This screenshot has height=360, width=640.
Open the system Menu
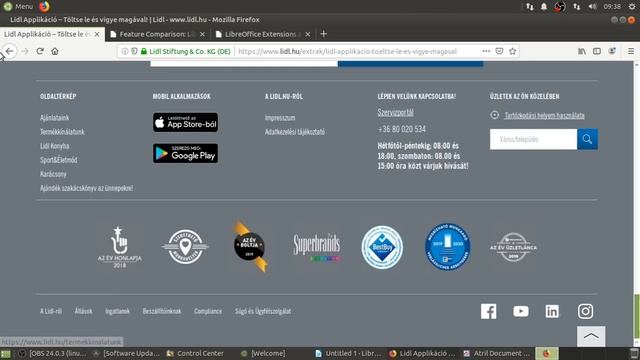click(x=18, y=7)
